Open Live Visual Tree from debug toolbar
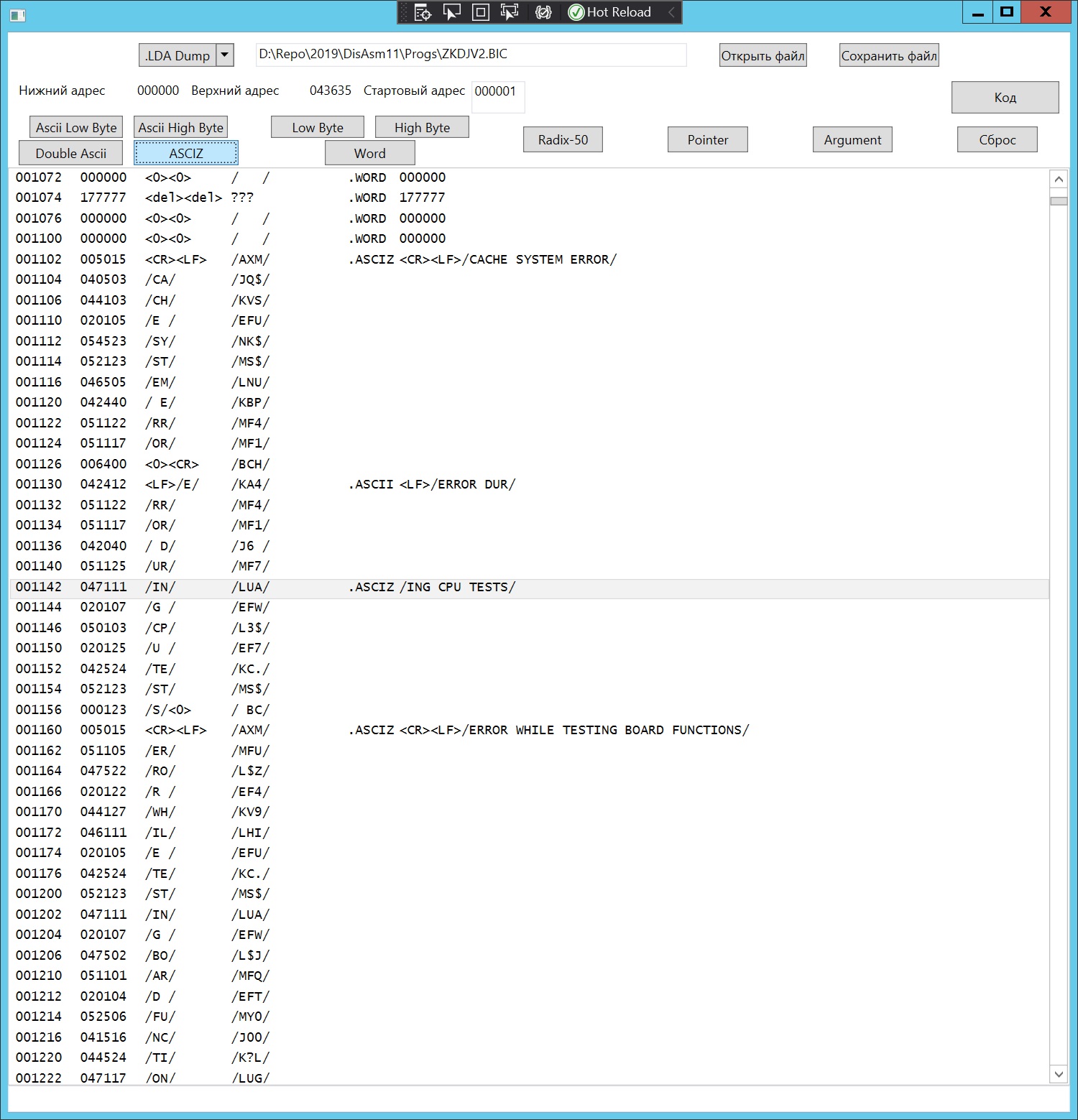 pyautogui.click(x=423, y=12)
